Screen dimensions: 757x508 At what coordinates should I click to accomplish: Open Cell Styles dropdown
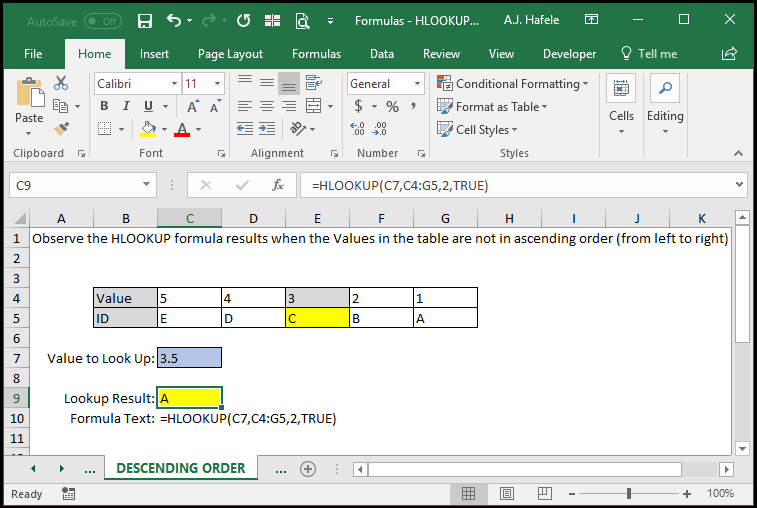pos(477,129)
